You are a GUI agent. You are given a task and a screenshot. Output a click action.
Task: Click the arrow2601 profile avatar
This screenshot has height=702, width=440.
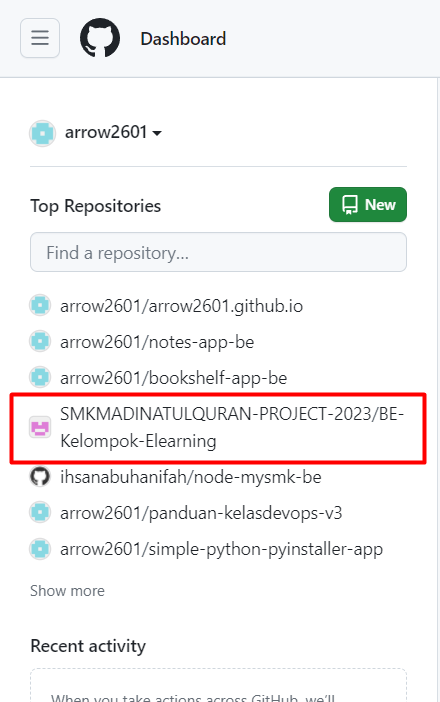(x=43, y=133)
